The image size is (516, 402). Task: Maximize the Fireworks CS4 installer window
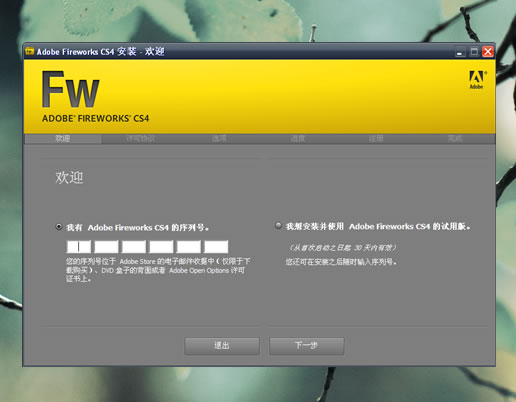click(474, 52)
